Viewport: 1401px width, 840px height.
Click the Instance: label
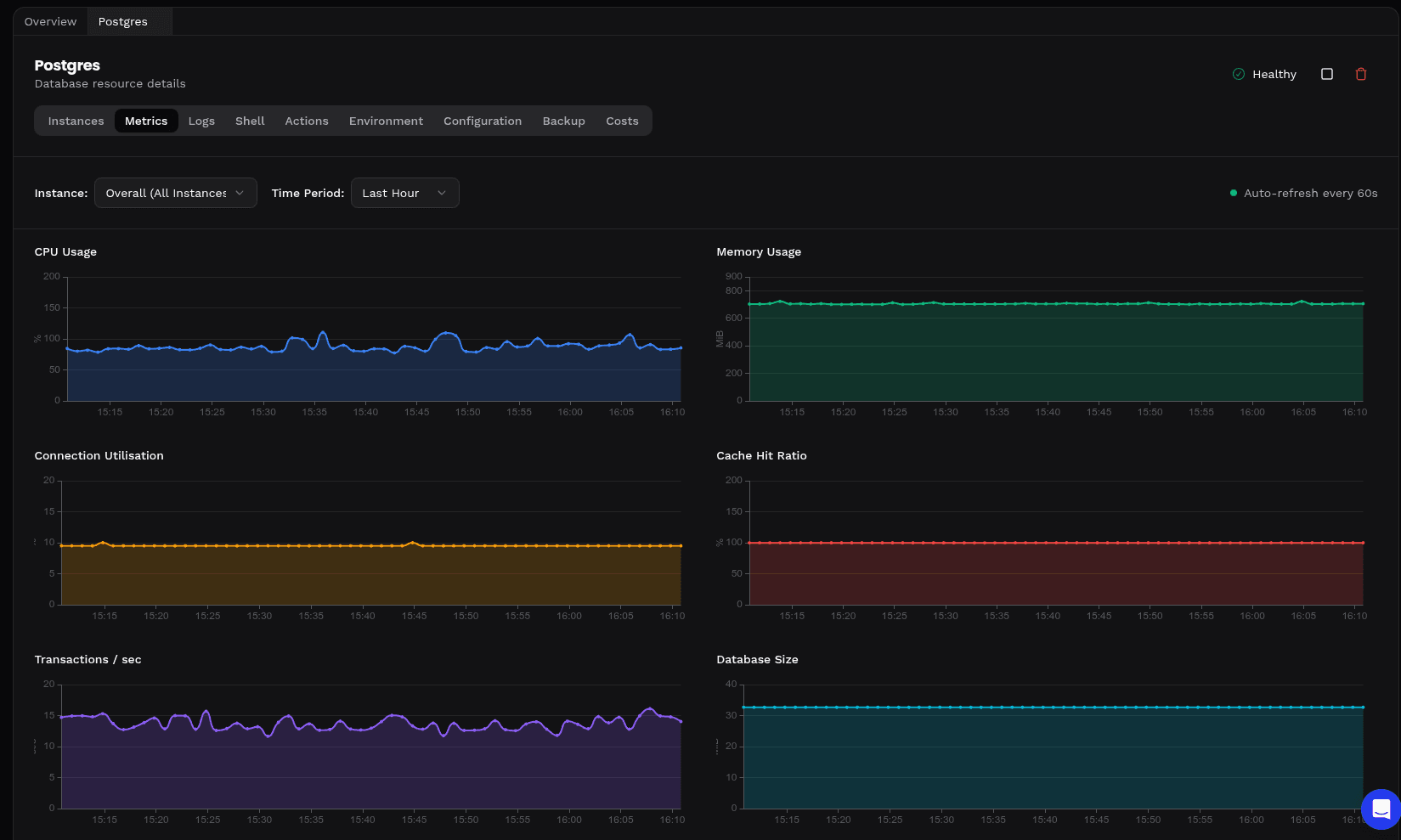pyautogui.click(x=60, y=193)
